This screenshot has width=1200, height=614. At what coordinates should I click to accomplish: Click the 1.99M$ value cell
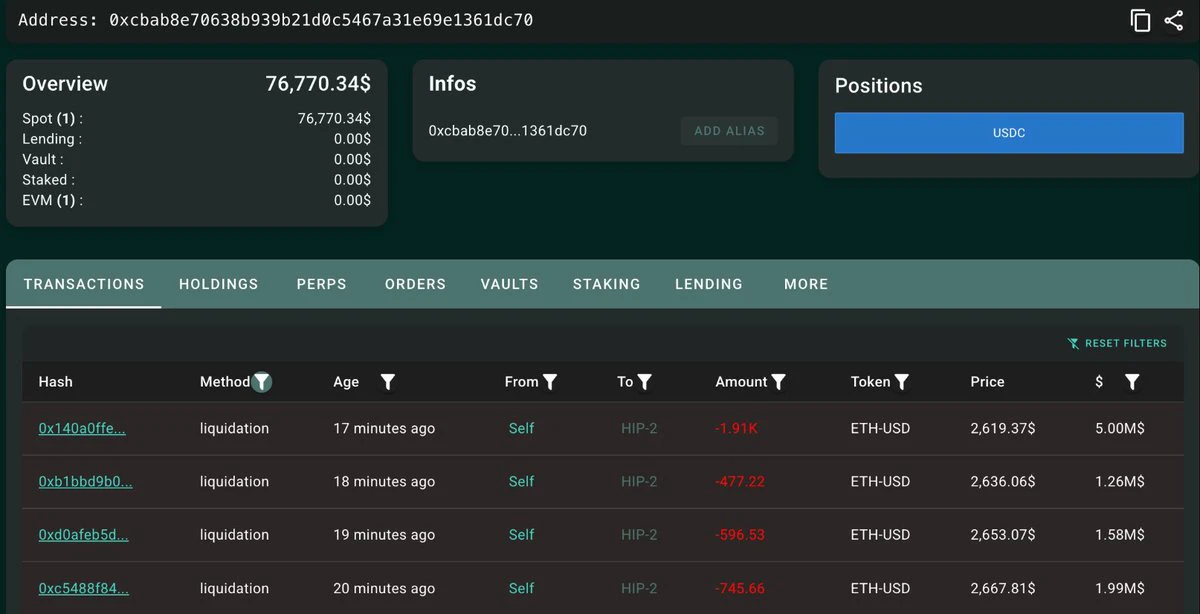tap(1120, 588)
